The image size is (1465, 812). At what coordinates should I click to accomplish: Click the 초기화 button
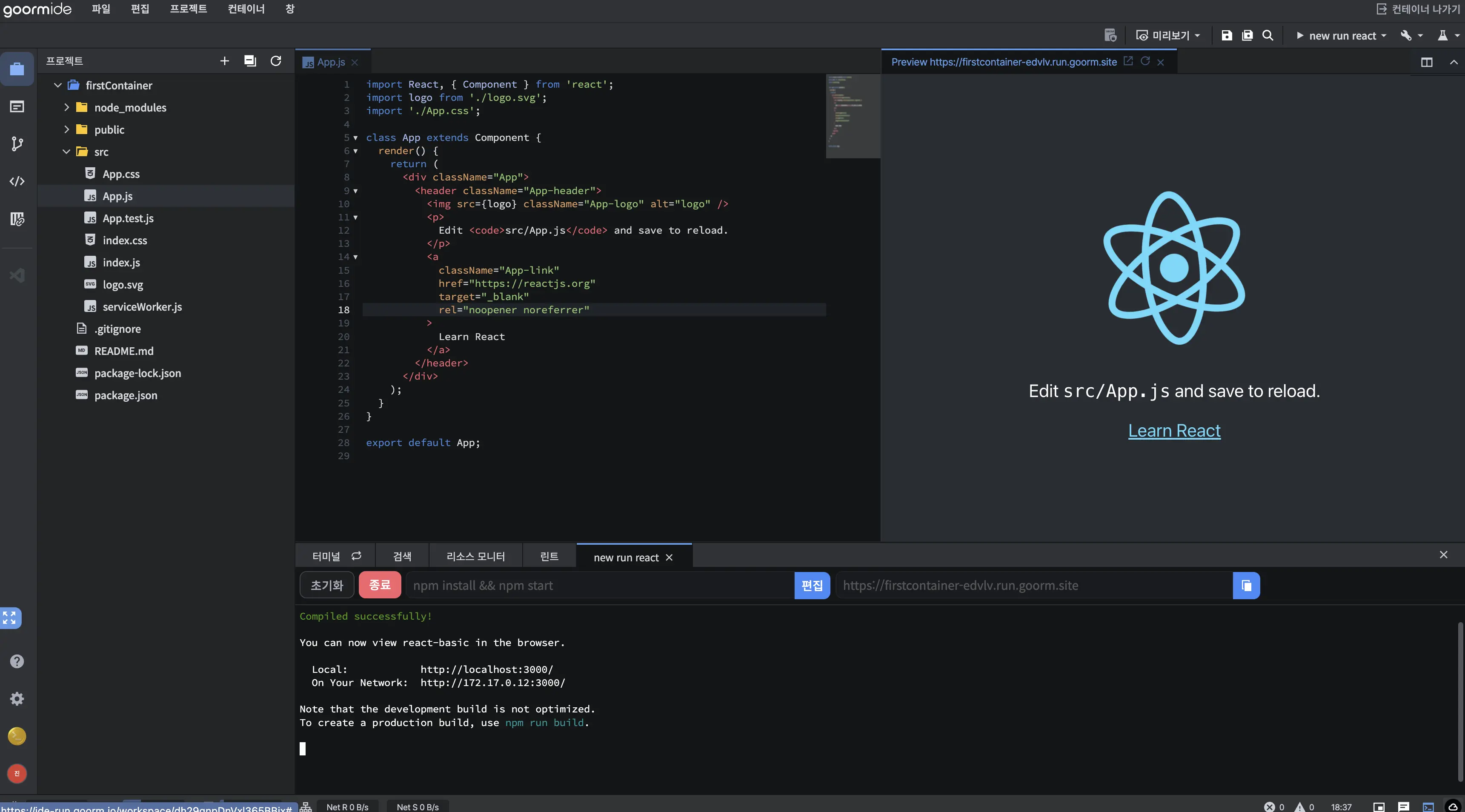click(327, 585)
